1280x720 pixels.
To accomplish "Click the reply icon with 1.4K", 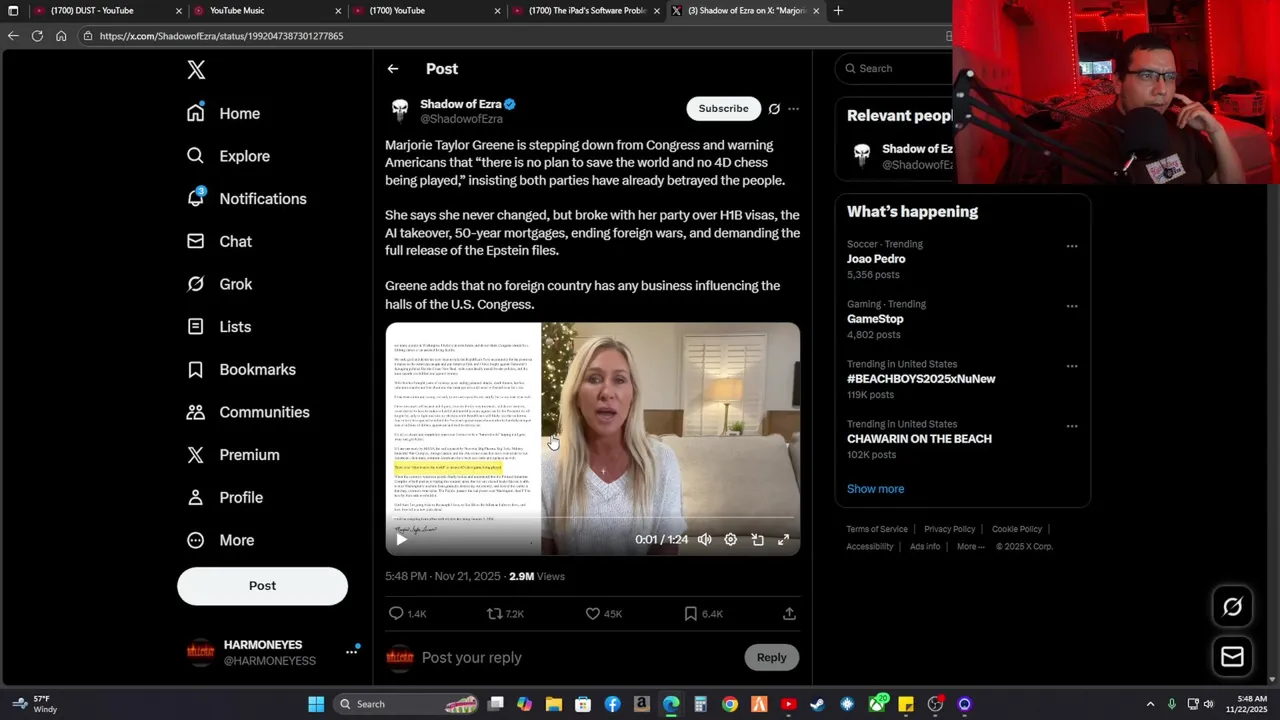I will pos(407,614).
